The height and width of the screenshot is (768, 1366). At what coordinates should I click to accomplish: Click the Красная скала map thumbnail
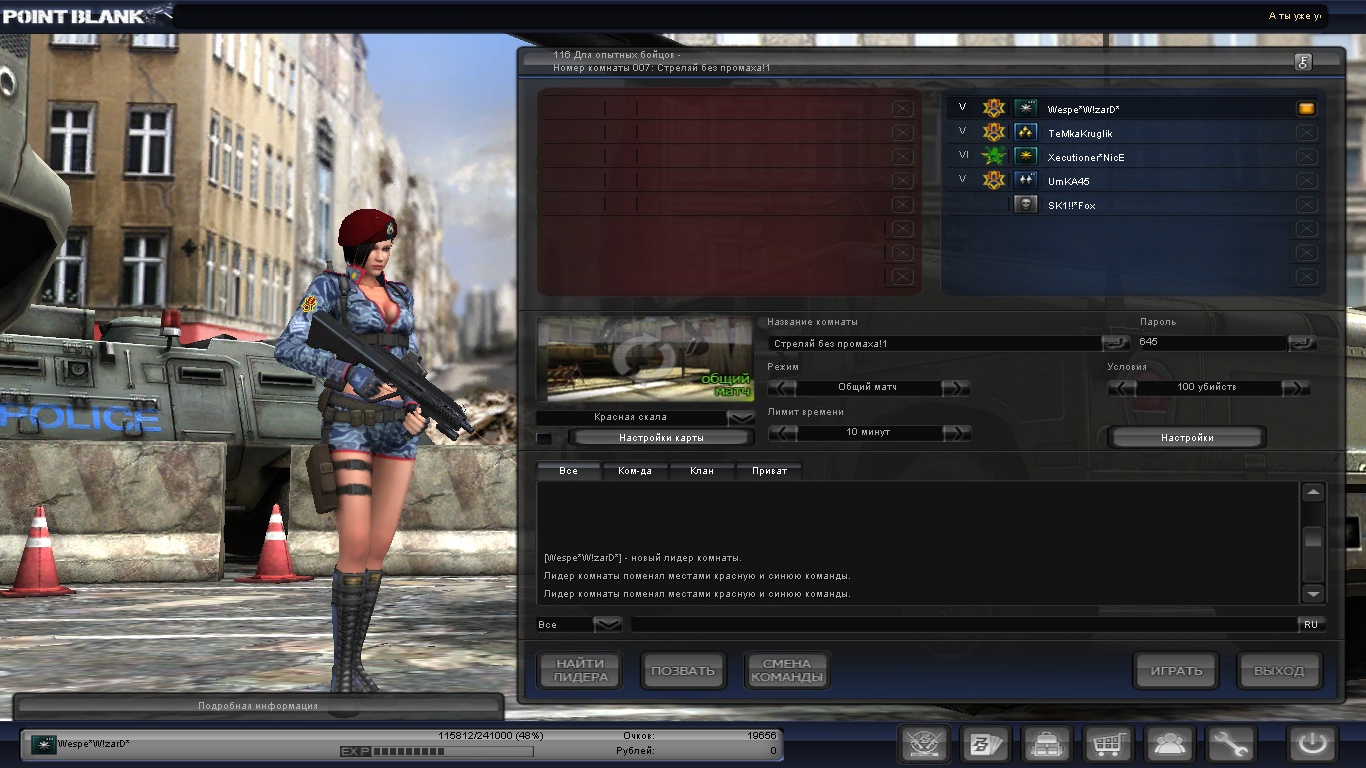pyautogui.click(x=645, y=361)
